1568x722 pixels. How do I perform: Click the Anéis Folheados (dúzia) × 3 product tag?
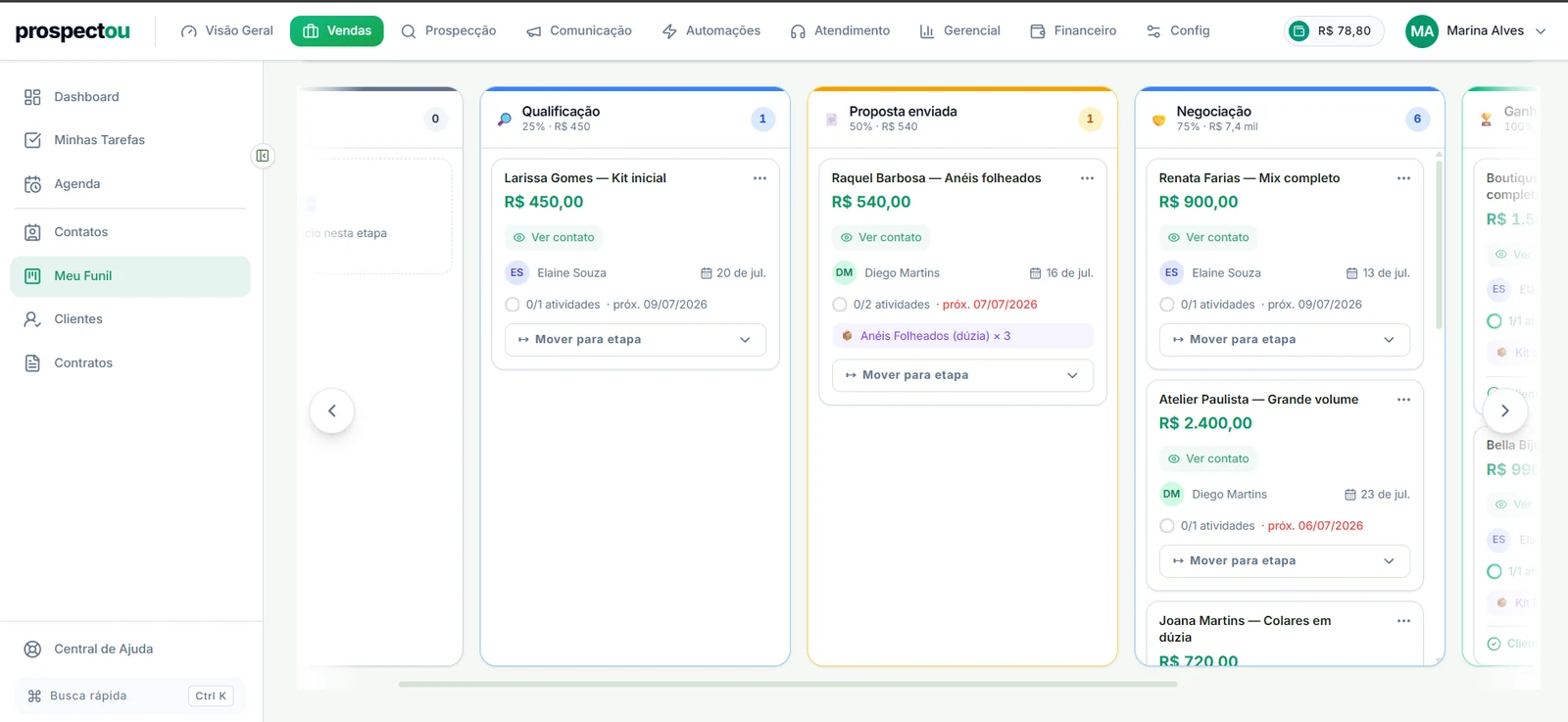[x=962, y=336]
